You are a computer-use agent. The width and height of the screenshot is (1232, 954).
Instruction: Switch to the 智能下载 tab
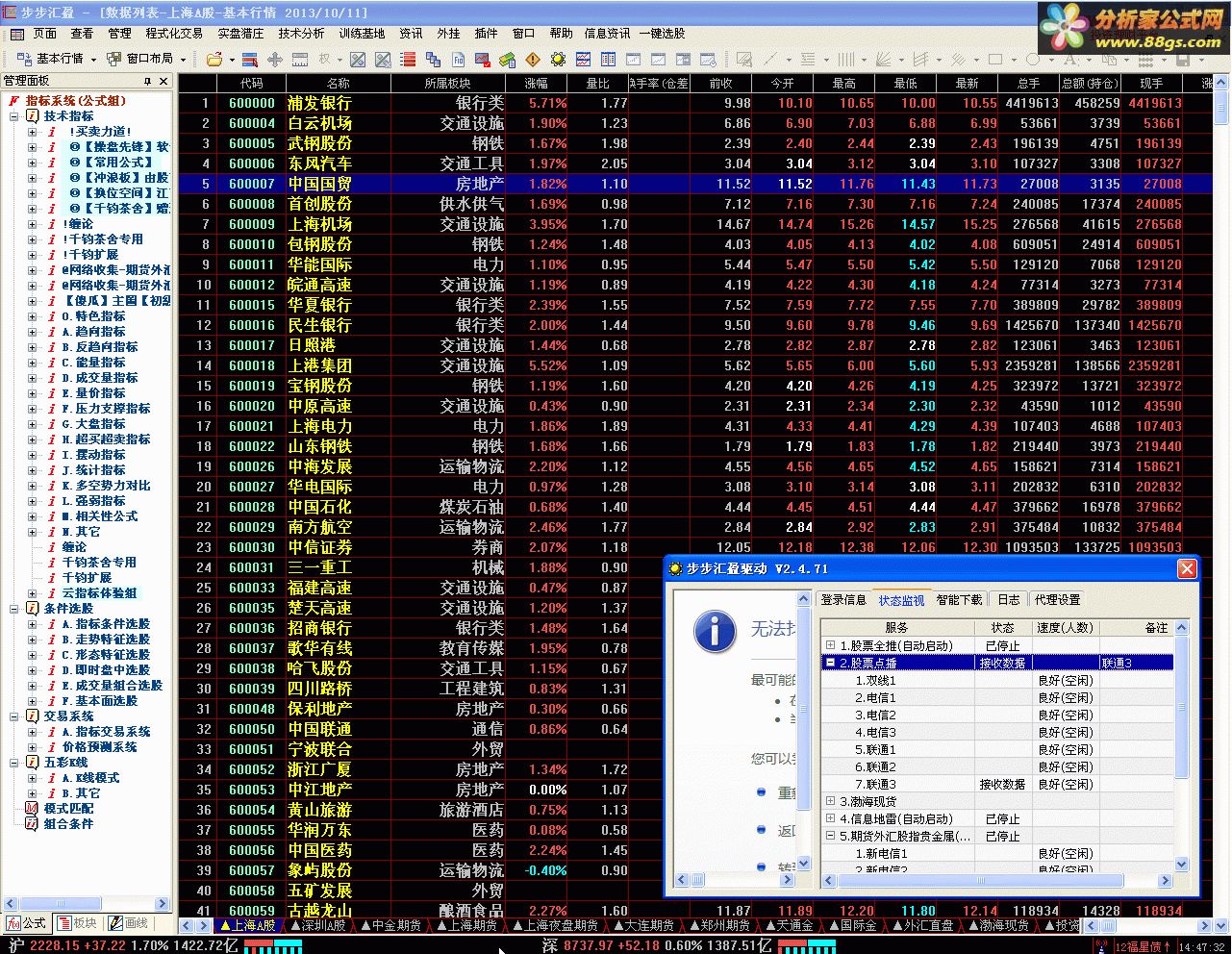[x=959, y=599]
